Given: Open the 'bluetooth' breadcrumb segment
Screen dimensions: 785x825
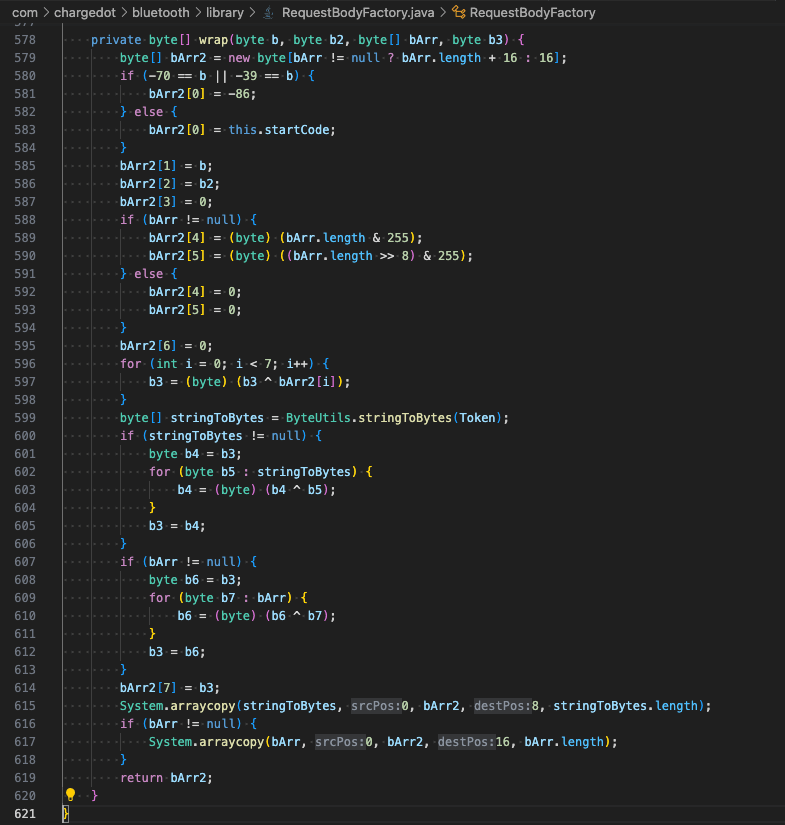Looking at the screenshot, I should click(160, 13).
